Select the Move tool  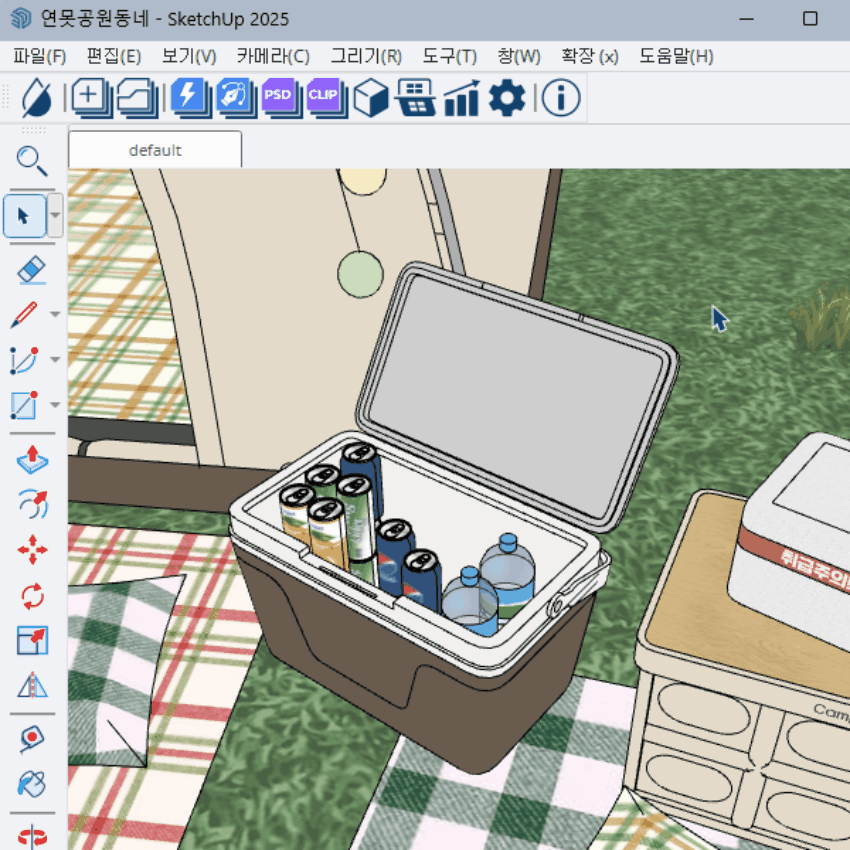click(x=32, y=549)
